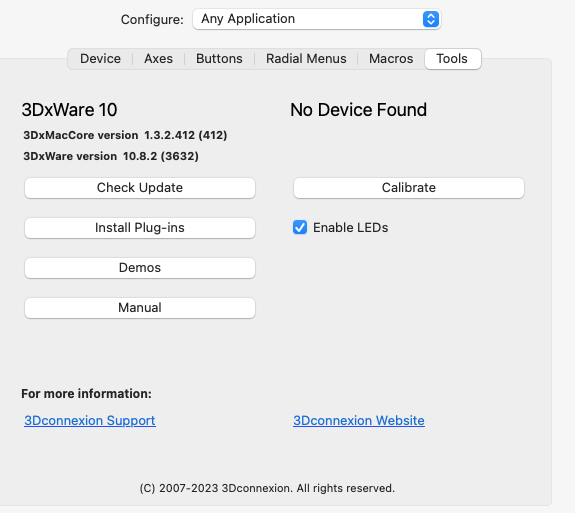Click the 3DxMacCore version 1.3.2.412 text

125,135
